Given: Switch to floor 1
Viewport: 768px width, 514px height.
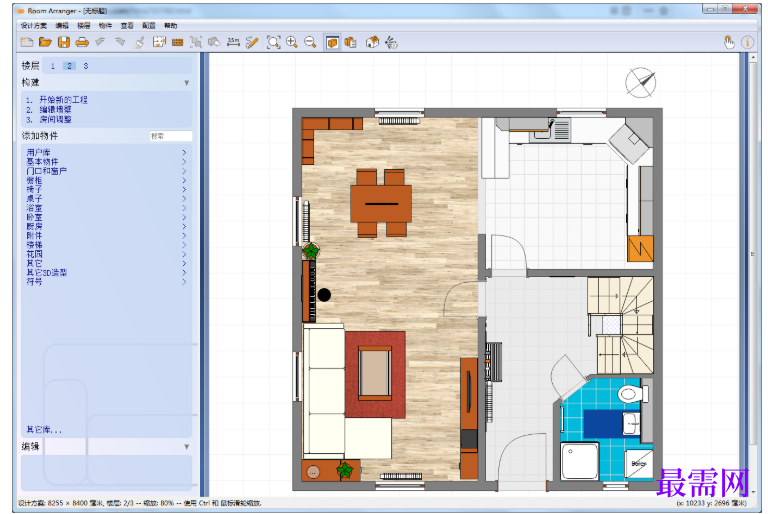Looking at the screenshot, I should [x=52, y=66].
